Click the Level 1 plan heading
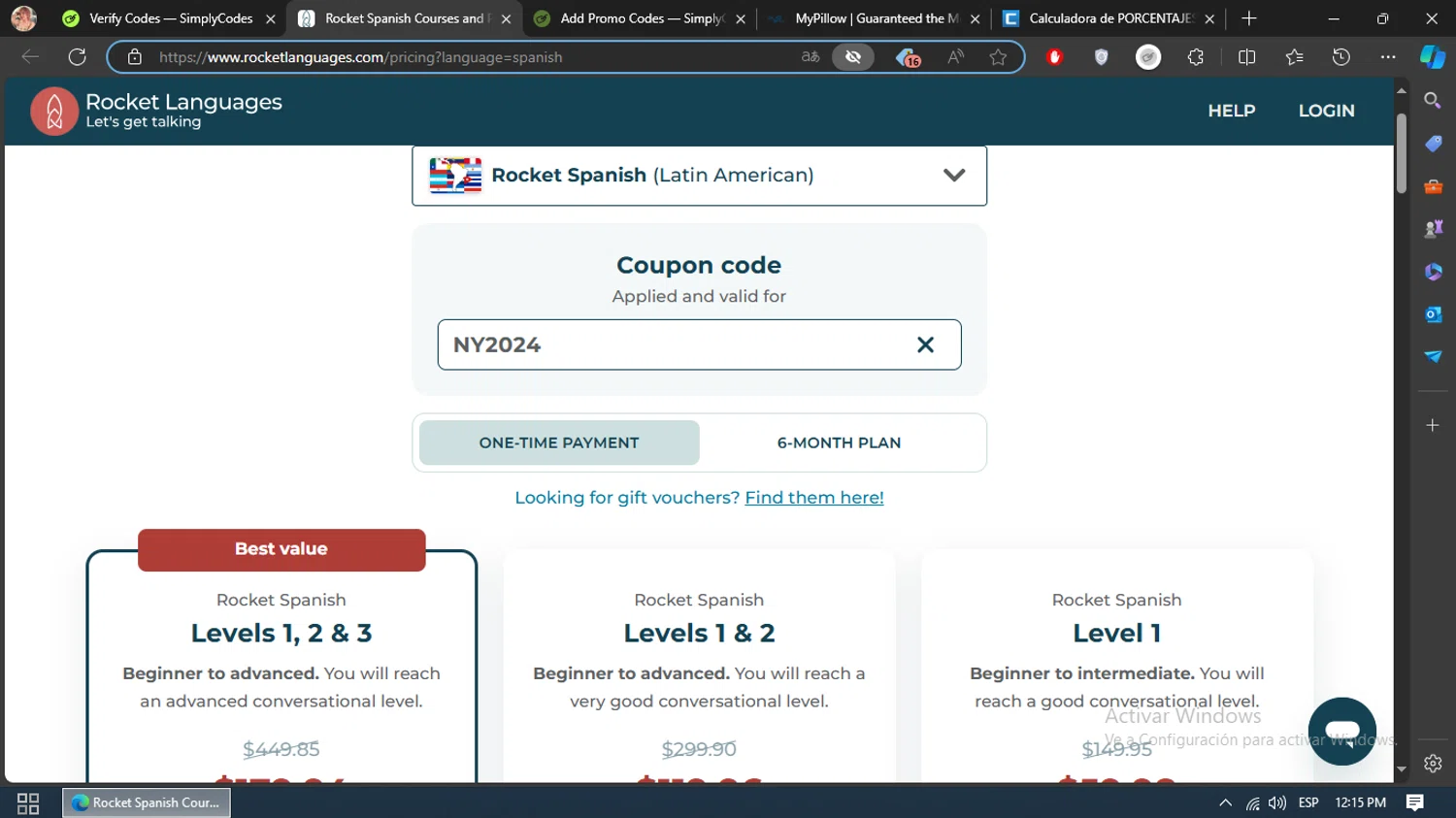 tap(1116, 634)
